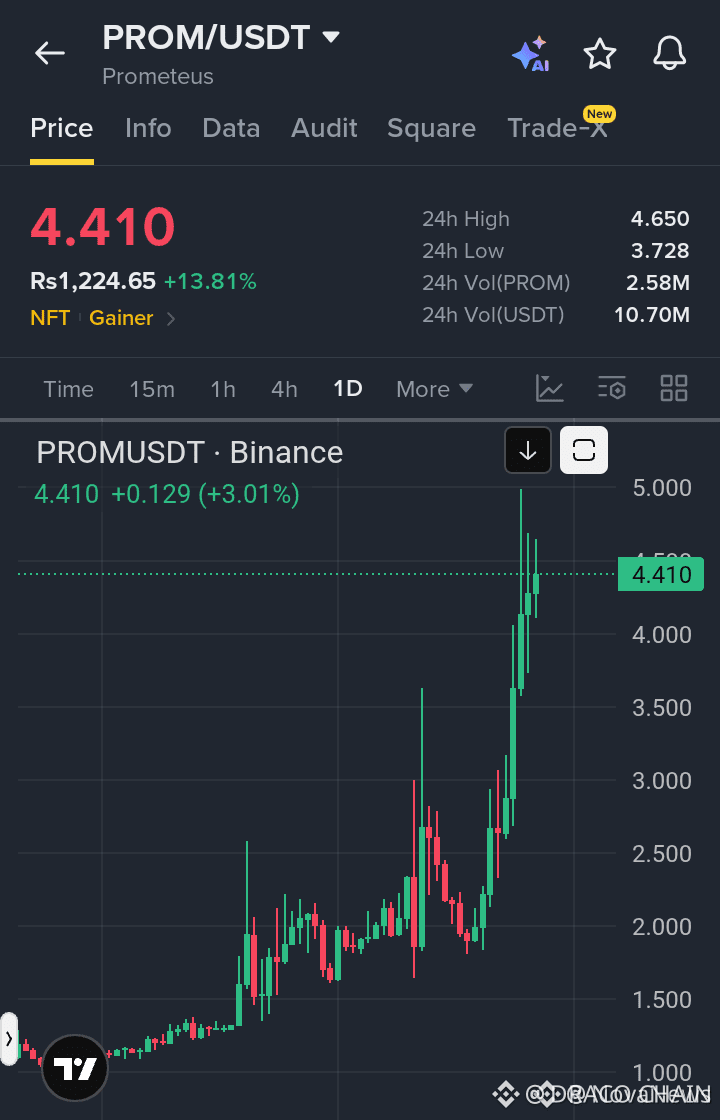Screen dimensions: 720x1120
Task: Click the PROMUSDT · Binance chart title
Action: (x=190, y=453)
